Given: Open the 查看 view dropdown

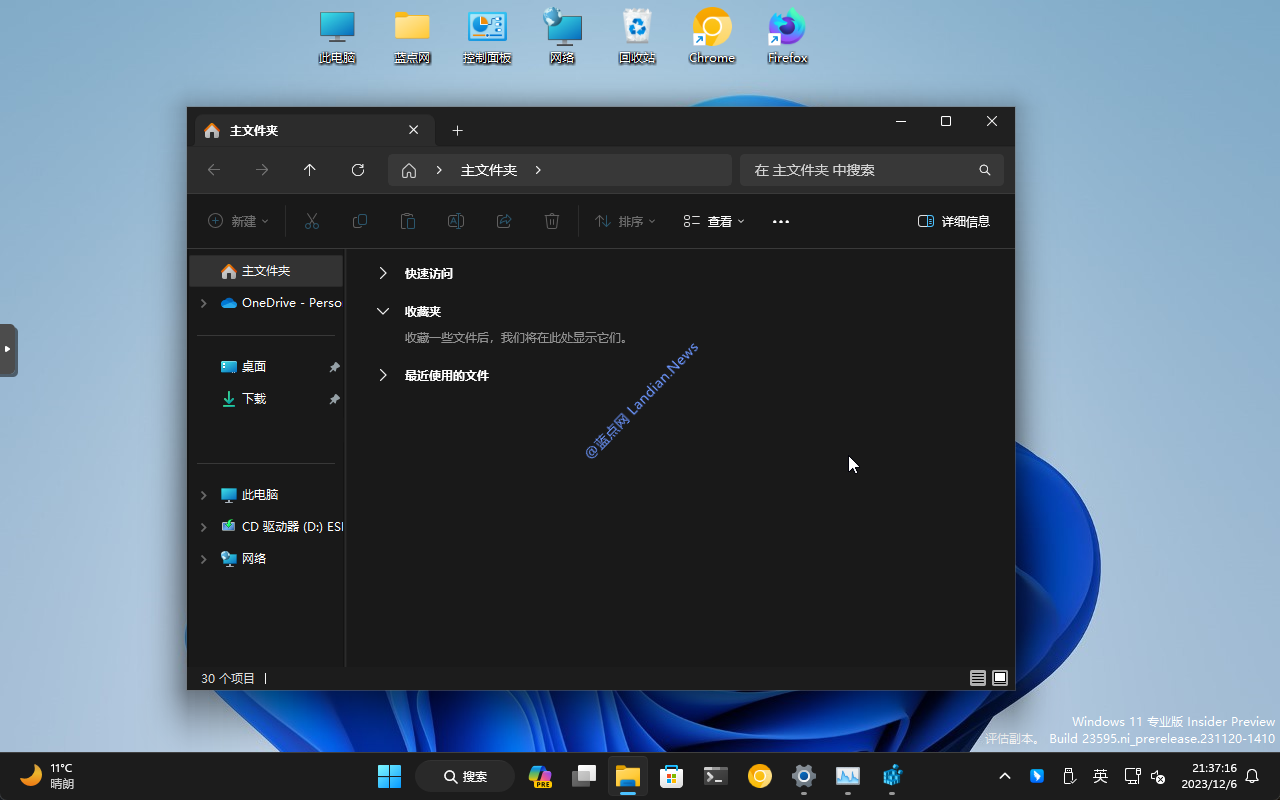Looking at the screenshot, I should pos(714,221).
